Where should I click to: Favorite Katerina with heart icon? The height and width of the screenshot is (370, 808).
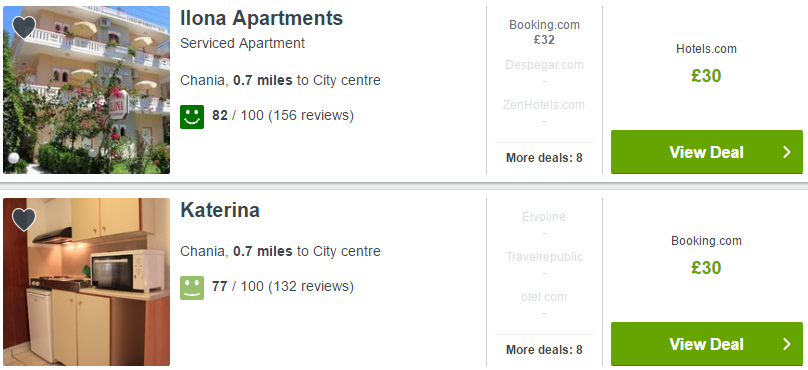click(24, 219)
